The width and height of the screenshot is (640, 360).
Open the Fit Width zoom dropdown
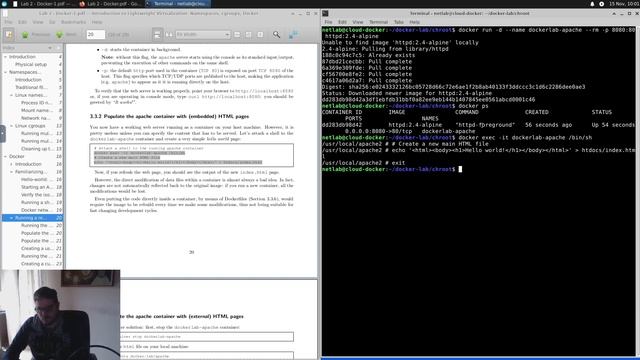coord(203,35)
